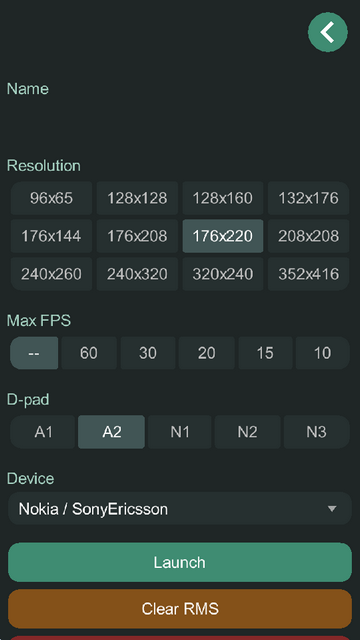
Task: Limit Max FPS to 30
Action: pyautogui.click(x=148, y=353)
